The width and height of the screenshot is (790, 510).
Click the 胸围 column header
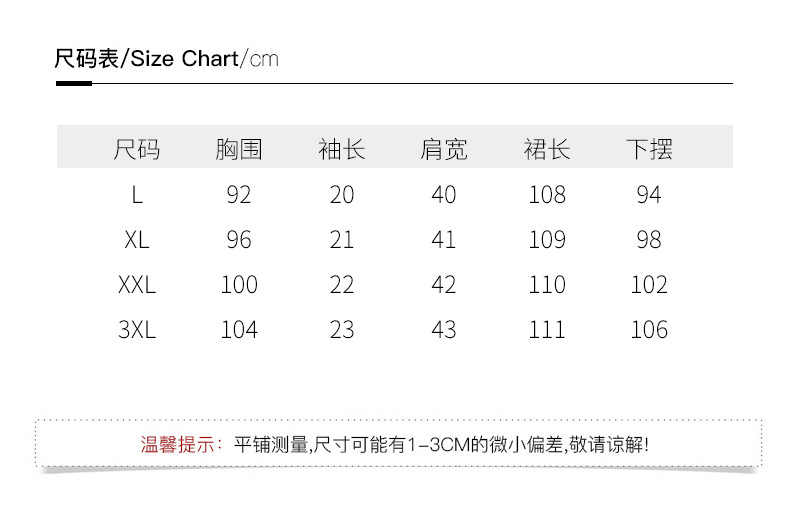[239, 150]
